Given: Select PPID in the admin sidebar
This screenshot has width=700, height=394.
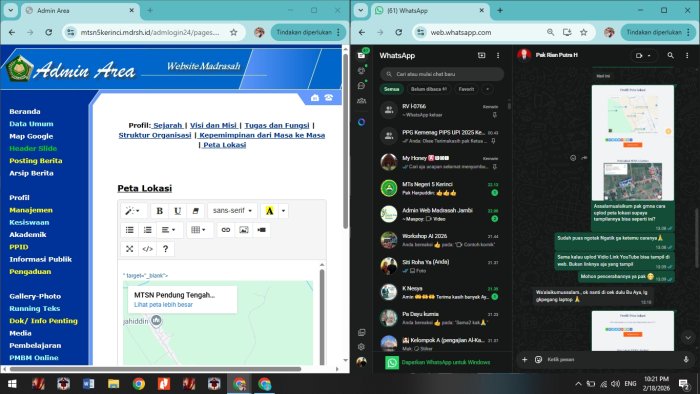Looking at the screenshot, I should (19, 247).
